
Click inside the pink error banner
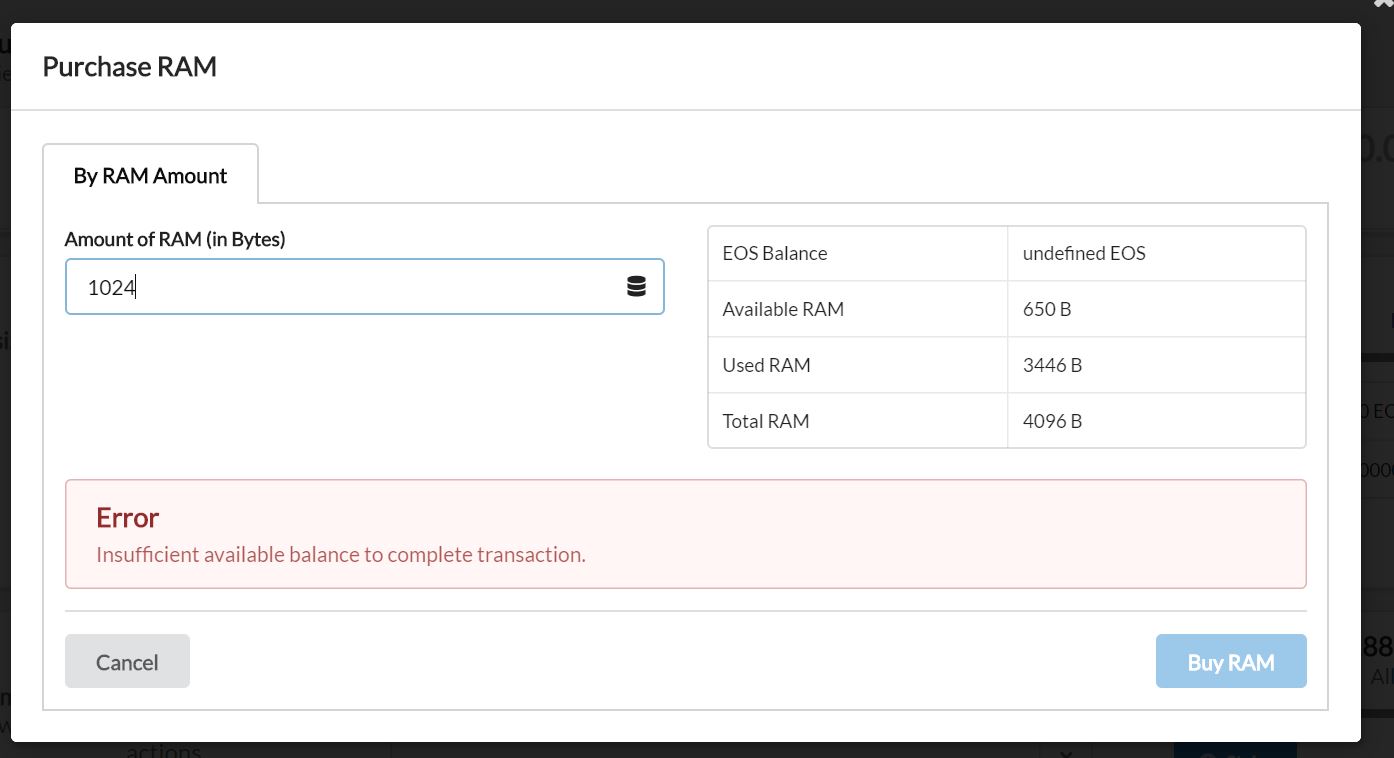point(685,533)
